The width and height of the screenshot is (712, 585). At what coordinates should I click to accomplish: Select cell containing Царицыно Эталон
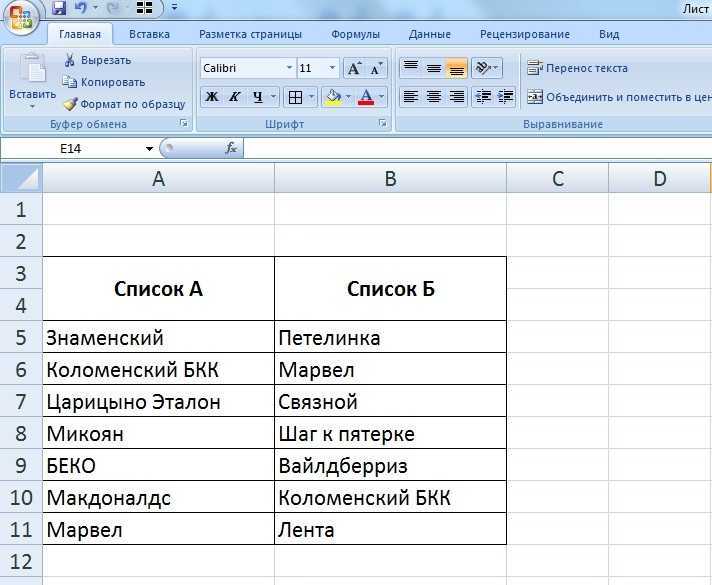tap(158, 401)
